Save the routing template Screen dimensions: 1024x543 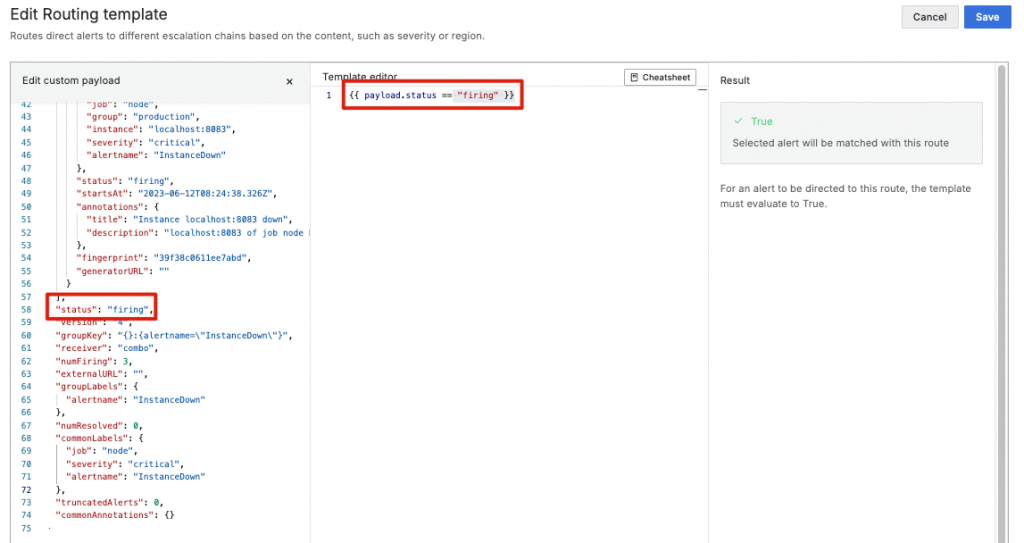pos(987,17)
